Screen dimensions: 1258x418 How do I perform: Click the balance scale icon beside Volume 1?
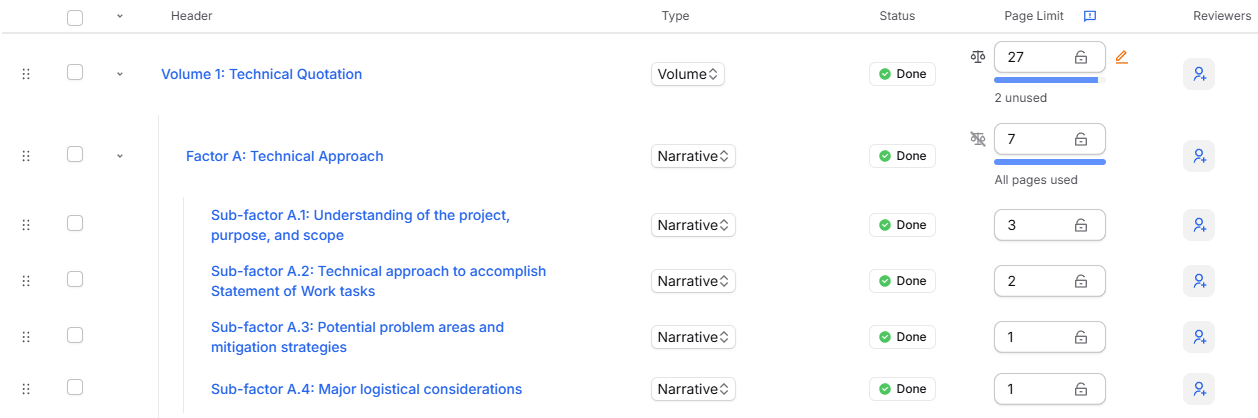pos(978,57)
